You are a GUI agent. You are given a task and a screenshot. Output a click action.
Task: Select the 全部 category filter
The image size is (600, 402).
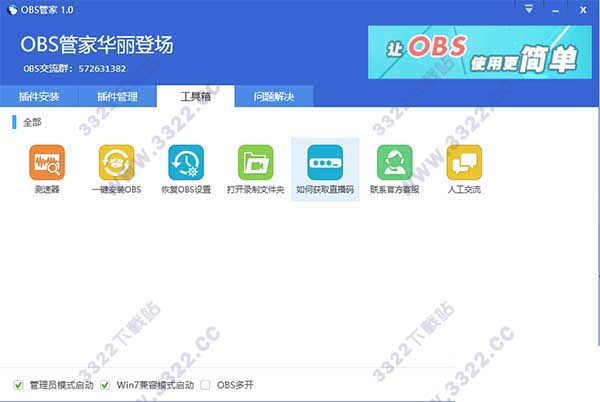(x=32, y=122)
